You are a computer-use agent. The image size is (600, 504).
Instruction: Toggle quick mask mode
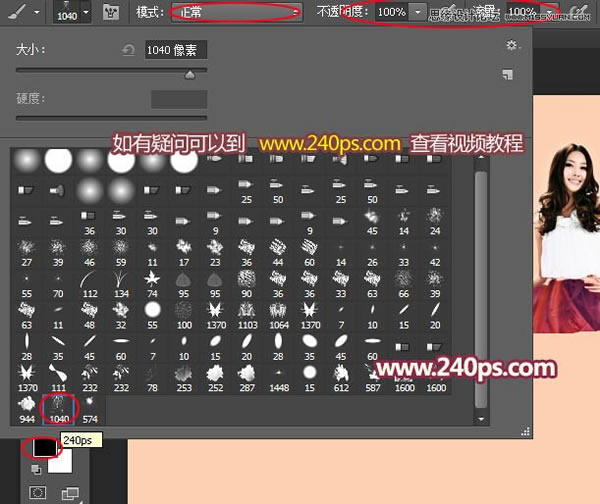[38, 493]
